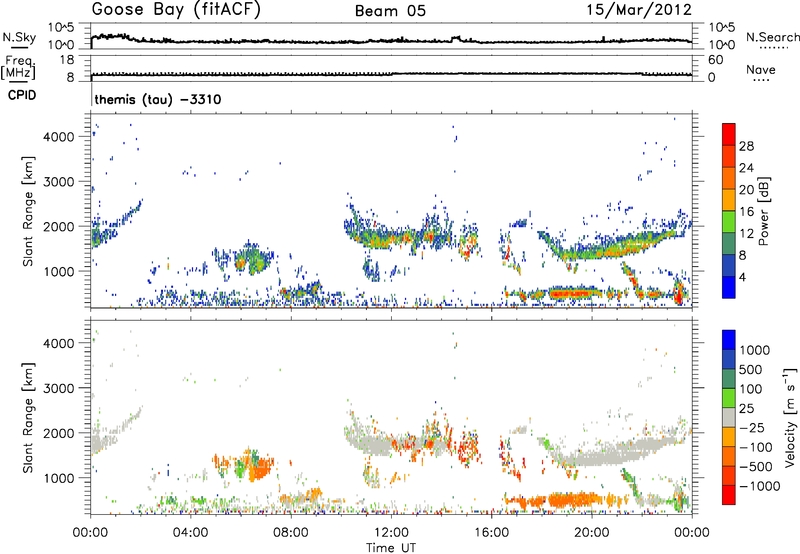
Task: Click the dotted line sample under Nave
Action: pyautogui.click(x=761, y=80)
